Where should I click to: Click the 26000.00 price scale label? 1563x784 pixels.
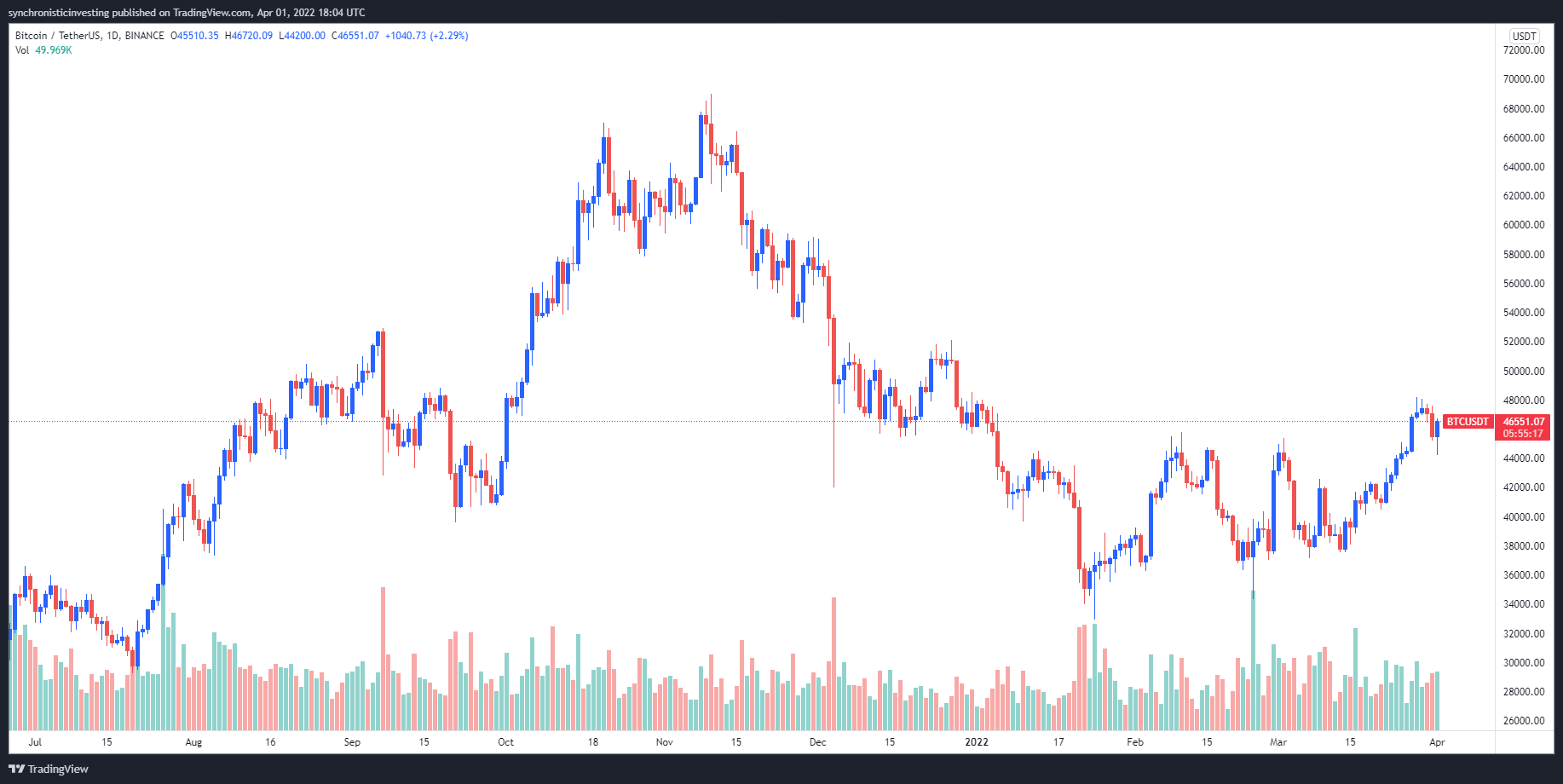tap(1524, 721)
